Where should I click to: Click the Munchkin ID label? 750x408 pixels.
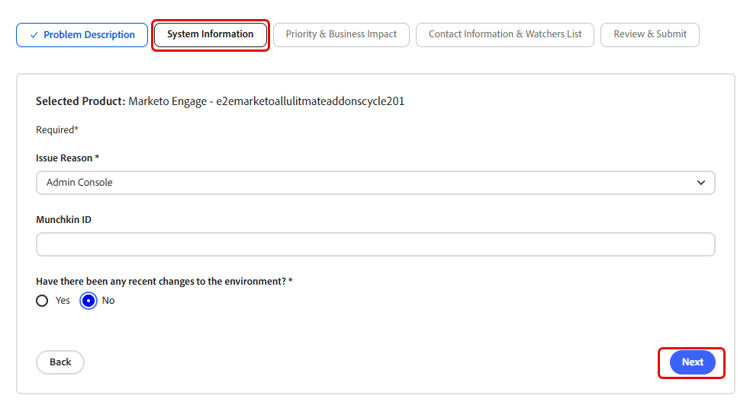(x=64, y=220)
